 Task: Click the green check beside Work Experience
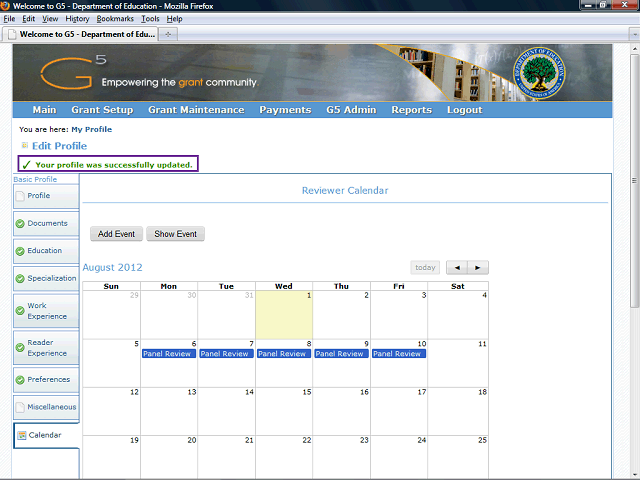20,311
